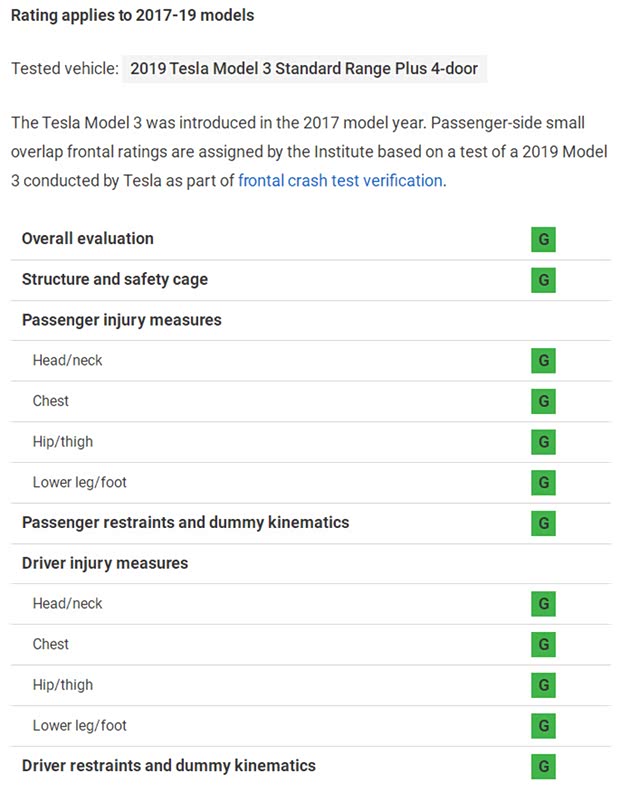Click the passenger Chest G rating badge

(x=543, y=402)
